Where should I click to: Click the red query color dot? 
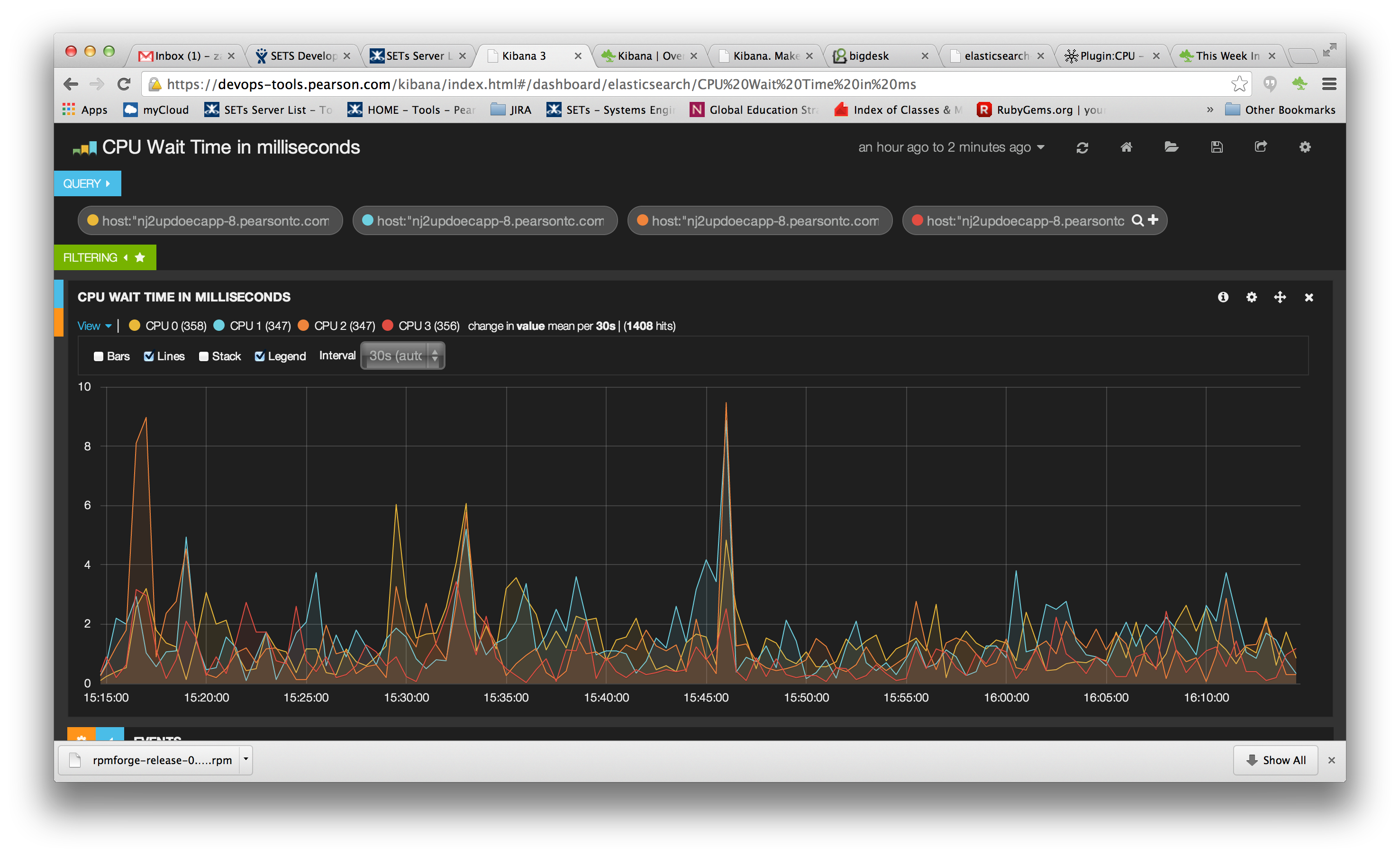pos(917,220)
